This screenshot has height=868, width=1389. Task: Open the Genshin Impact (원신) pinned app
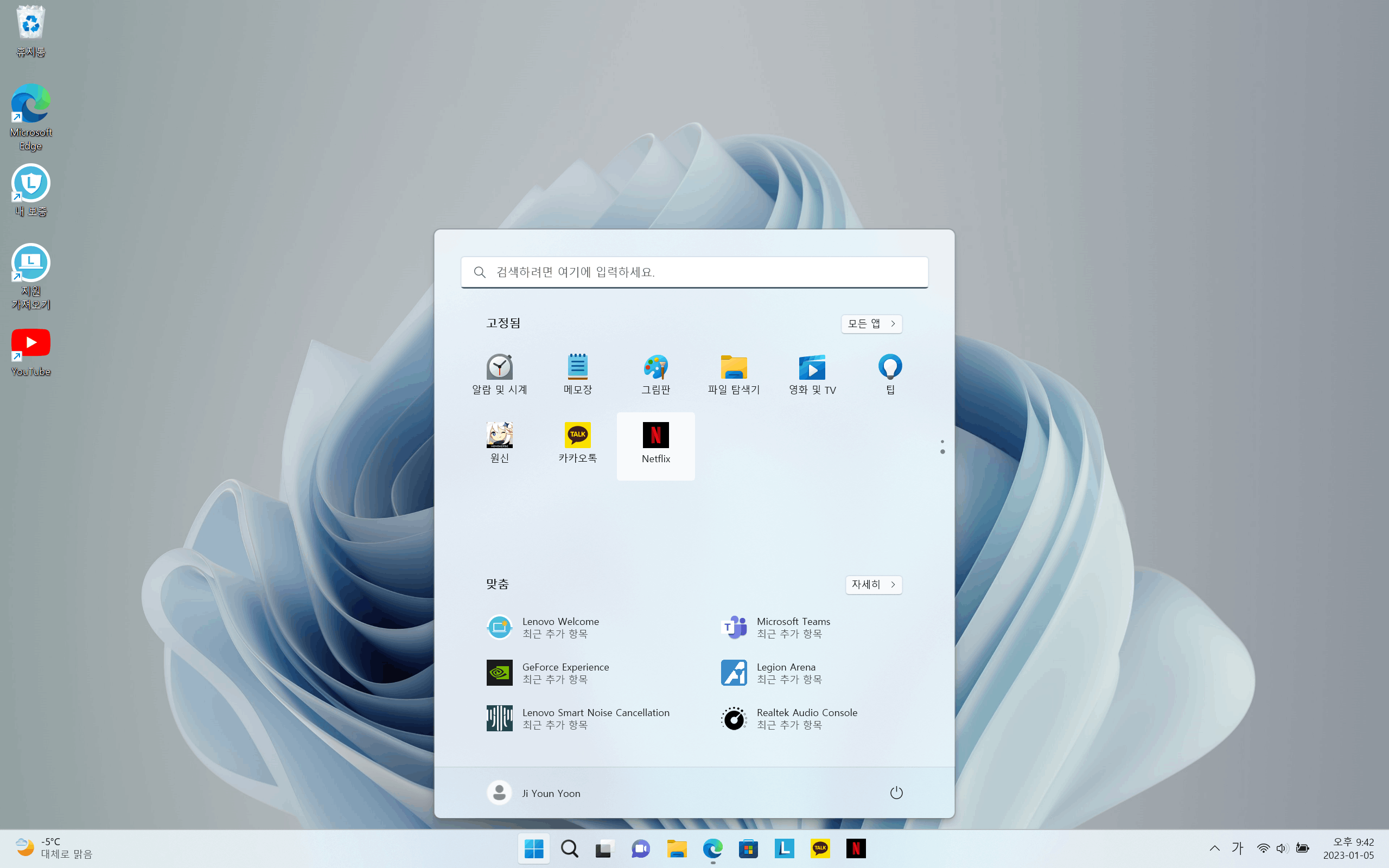coord(499,443)
